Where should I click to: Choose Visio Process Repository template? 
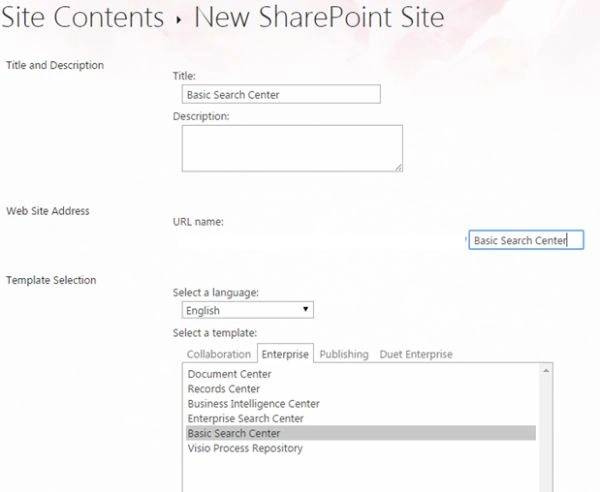pyautogui.click(x=245, y=448)
